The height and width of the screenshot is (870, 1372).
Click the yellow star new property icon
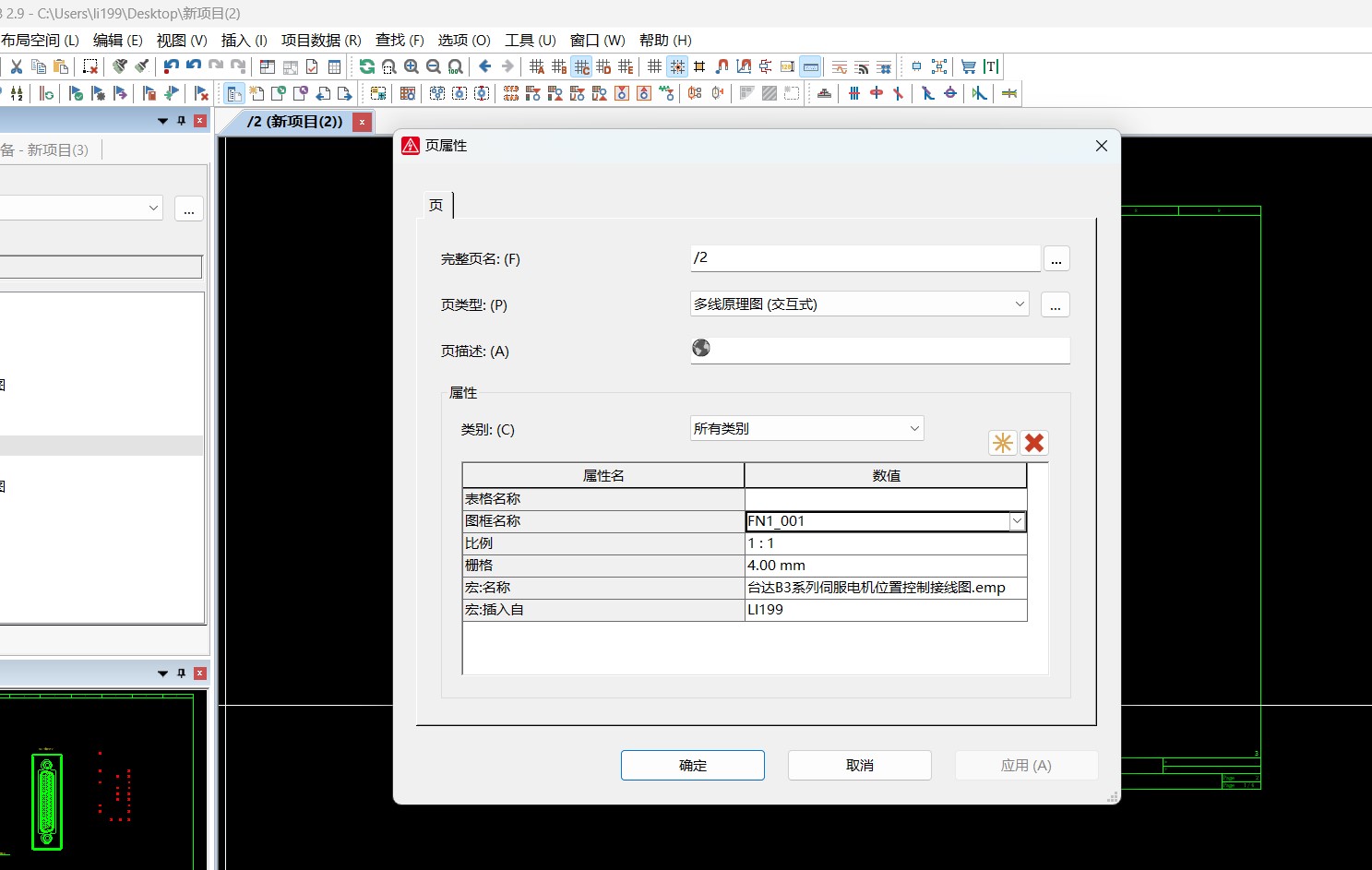(x=1002, y=443)
